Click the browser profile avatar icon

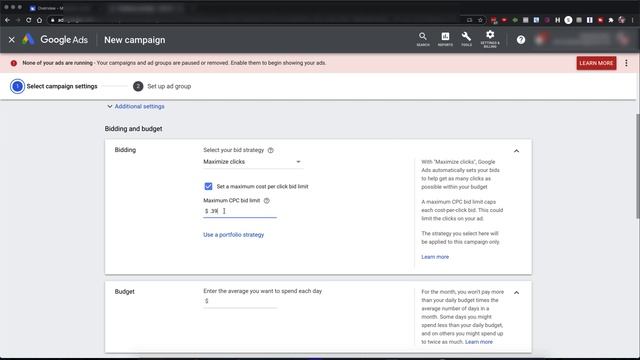point(622,20)
